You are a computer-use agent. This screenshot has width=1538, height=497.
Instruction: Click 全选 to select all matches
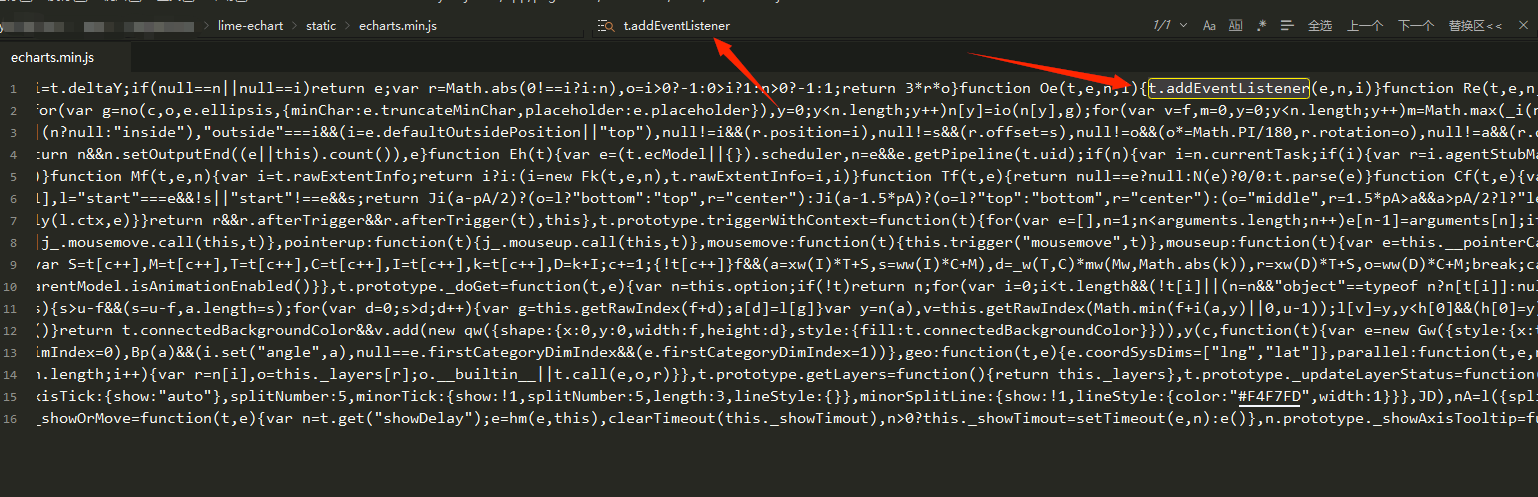[x=1320, y=25]
